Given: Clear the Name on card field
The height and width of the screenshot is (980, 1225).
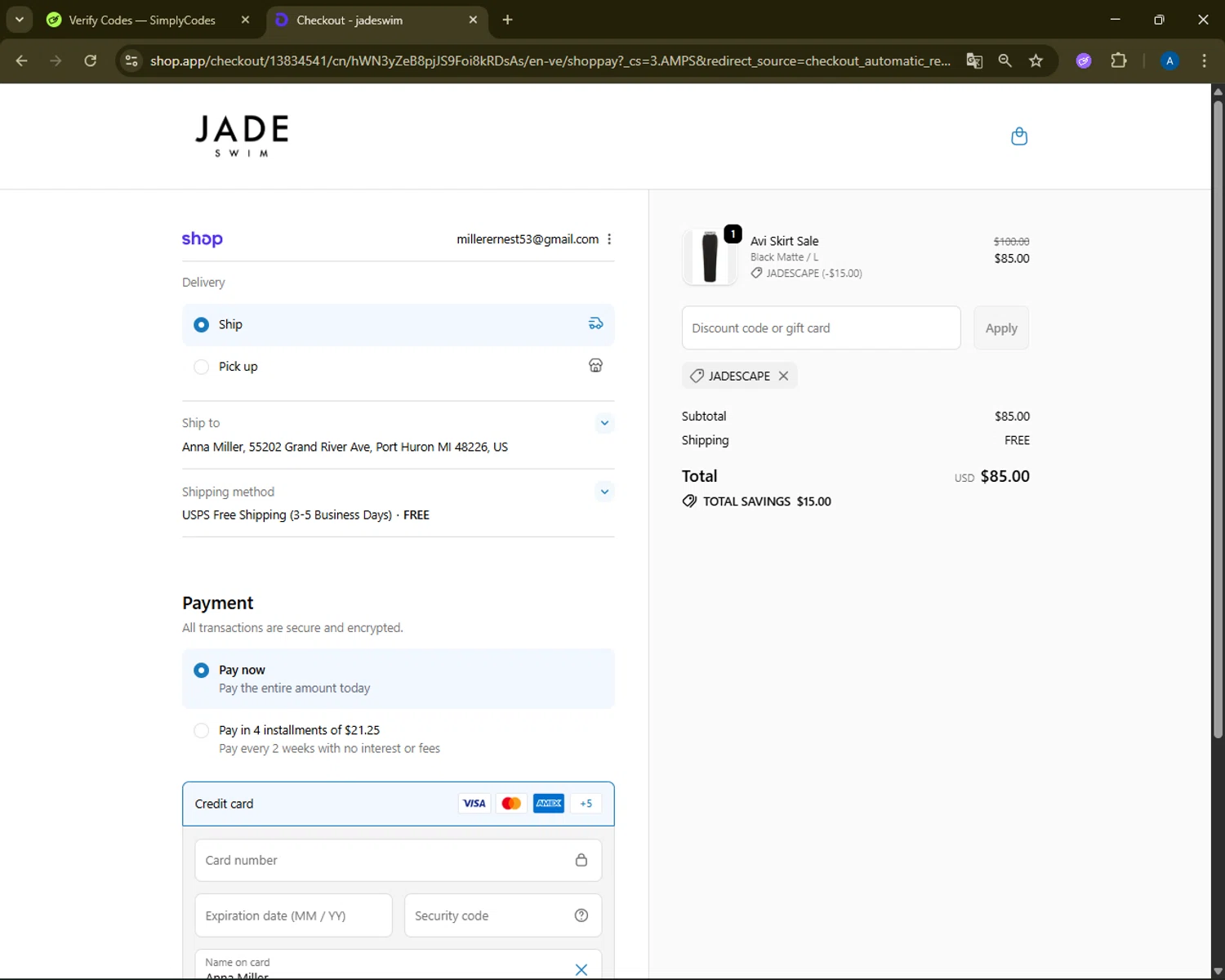Looking at the screenshot, I should click(581, 969).
